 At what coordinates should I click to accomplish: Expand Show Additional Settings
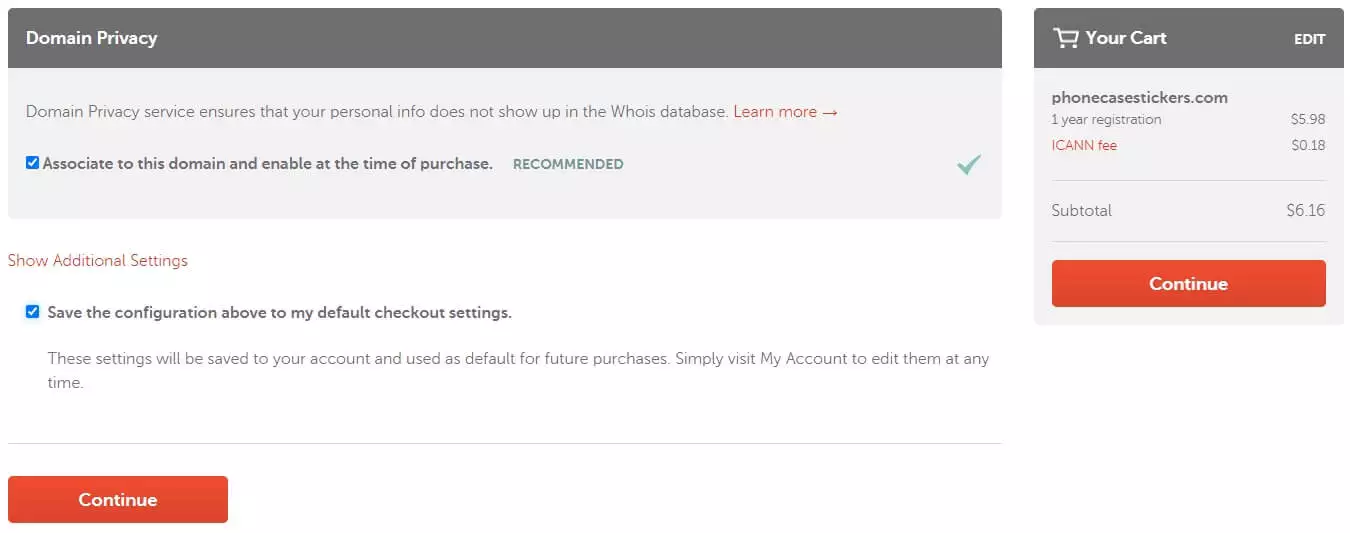[x=98, y=260]
